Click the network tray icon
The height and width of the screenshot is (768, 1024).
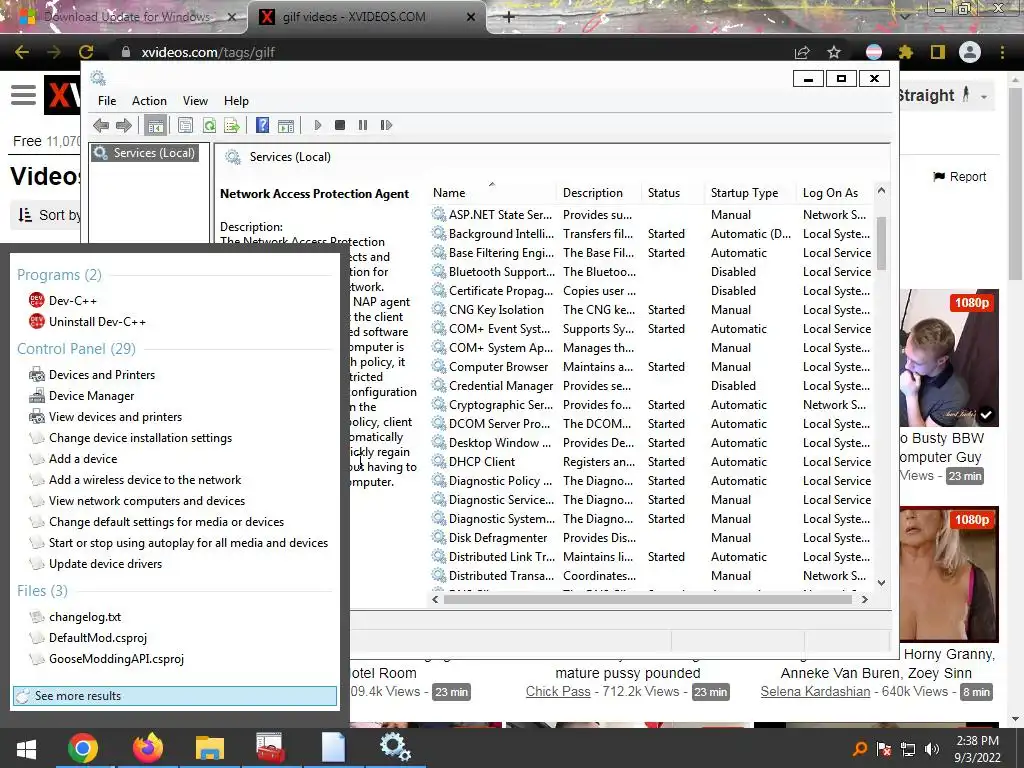(x=908, y=749)
